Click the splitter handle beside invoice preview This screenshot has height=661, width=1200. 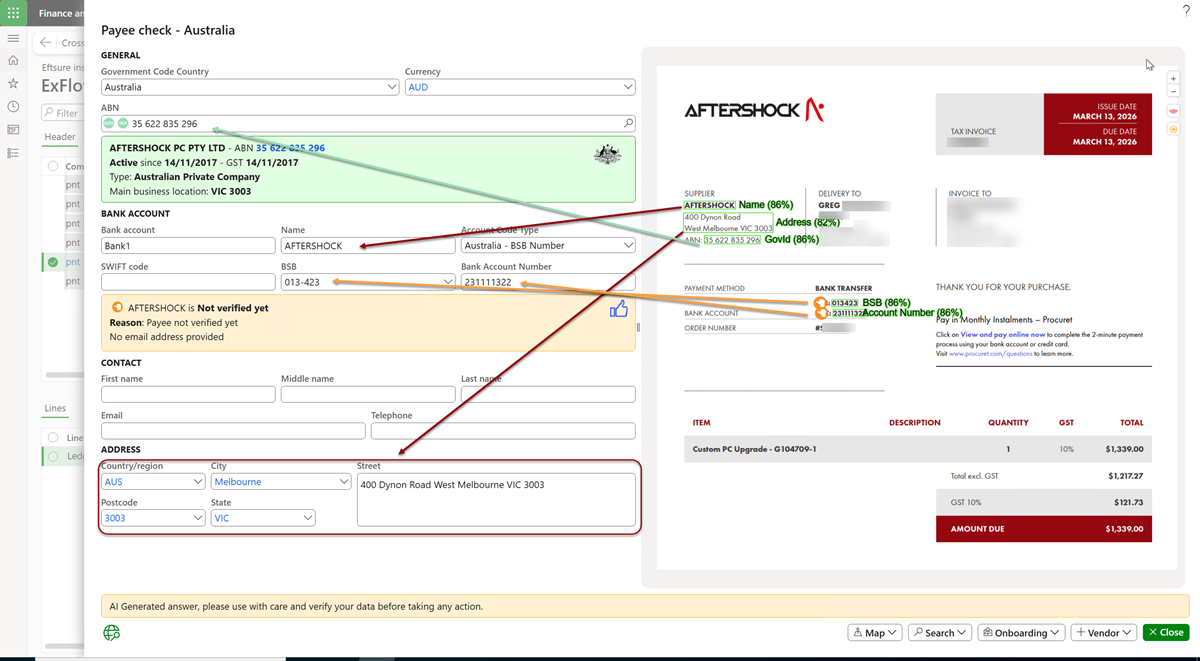[638, 327]
